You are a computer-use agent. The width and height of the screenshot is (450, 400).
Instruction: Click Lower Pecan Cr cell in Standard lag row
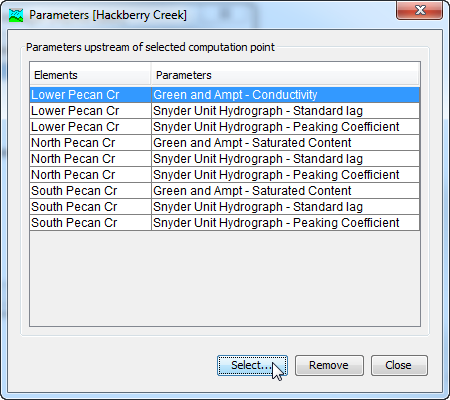(90, 111)
